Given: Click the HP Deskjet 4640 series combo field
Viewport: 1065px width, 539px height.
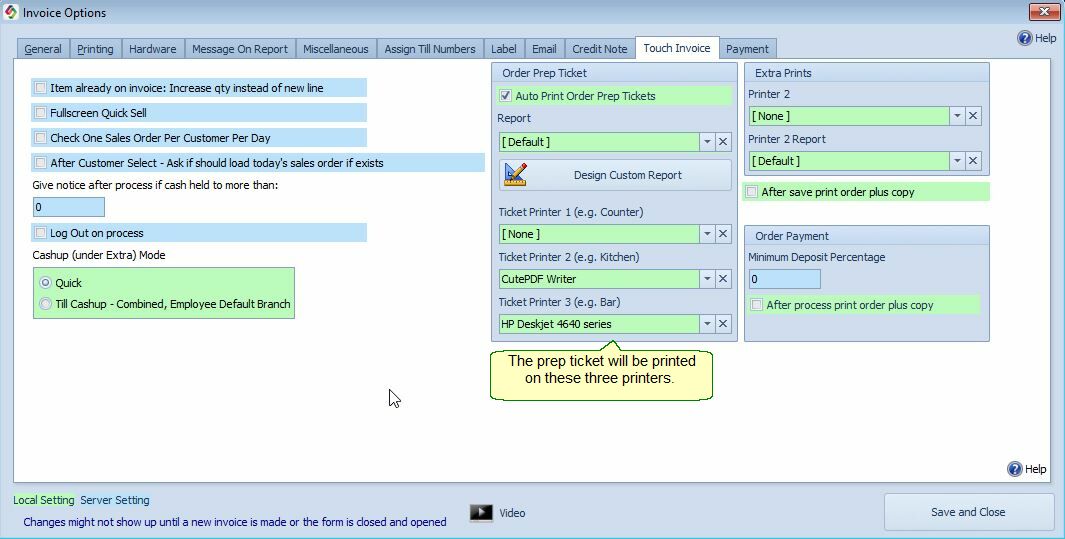Looking at the screenshot, I should [x=599, y=324].
